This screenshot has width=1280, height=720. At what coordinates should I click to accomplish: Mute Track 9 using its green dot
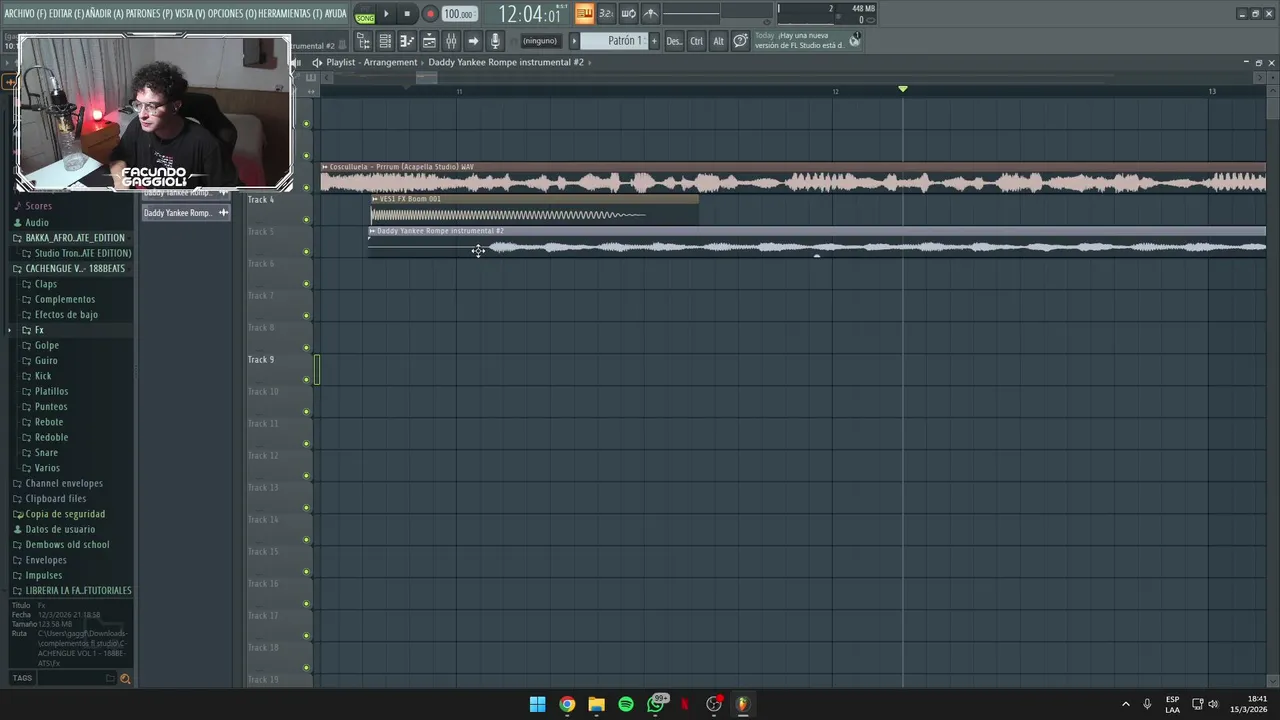pyautogui.click(x=306, y=380)
